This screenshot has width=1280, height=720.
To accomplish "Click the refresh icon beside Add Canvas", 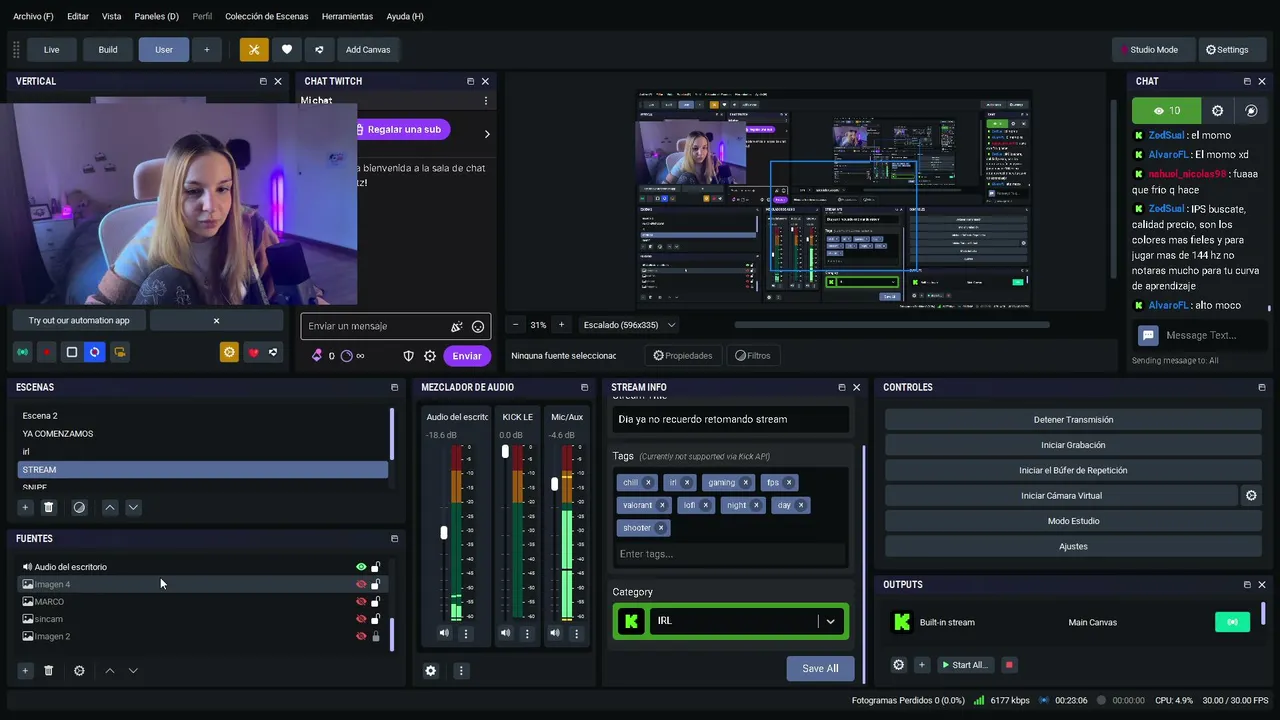I will 319,50.
